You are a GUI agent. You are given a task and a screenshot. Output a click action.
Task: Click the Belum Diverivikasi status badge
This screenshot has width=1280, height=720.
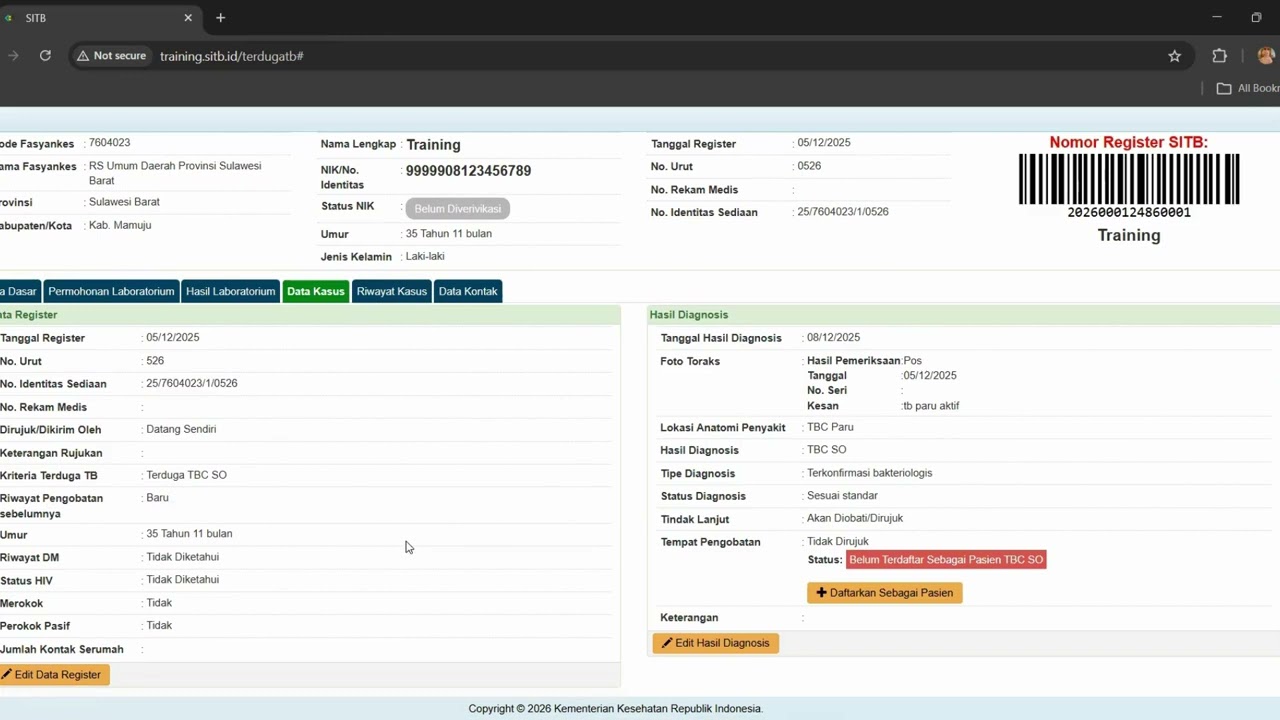458,209
